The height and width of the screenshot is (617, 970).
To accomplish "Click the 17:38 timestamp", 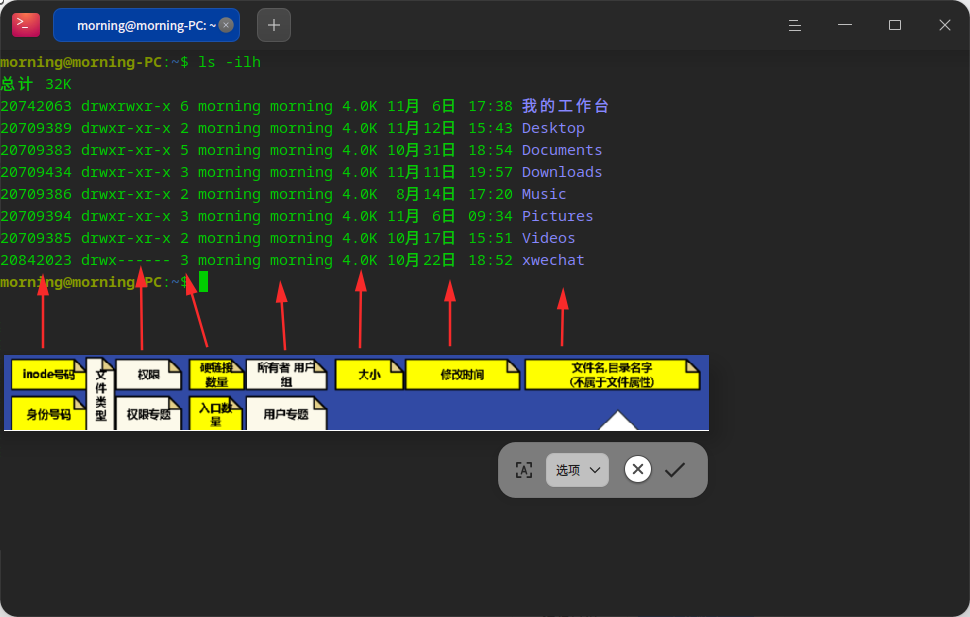I will click(x=490, y=106).
